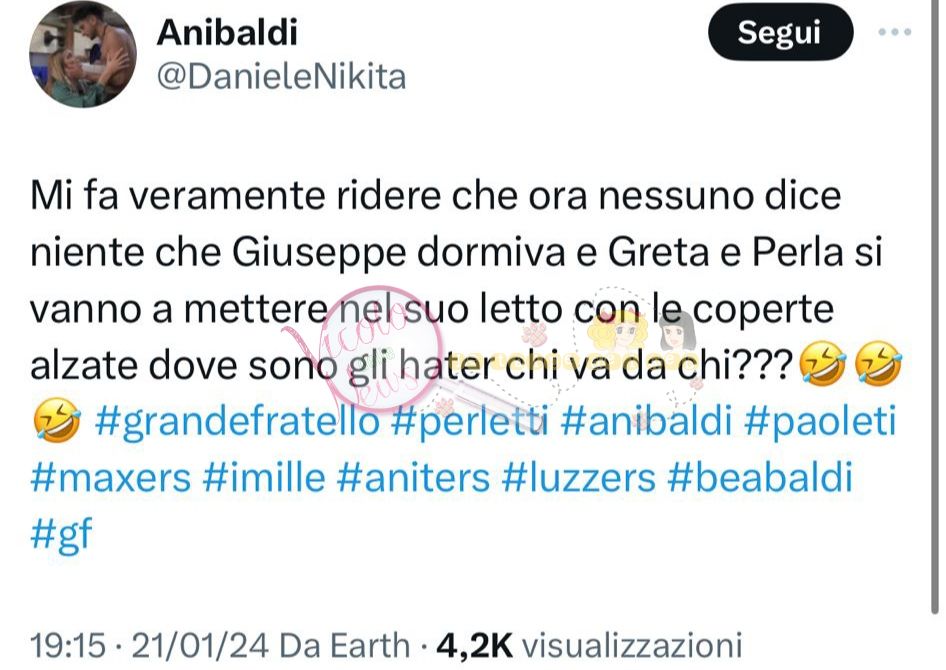
Task: Click the 19:15 · 21/01/24 timestamp
Action: tap(149, 645)
